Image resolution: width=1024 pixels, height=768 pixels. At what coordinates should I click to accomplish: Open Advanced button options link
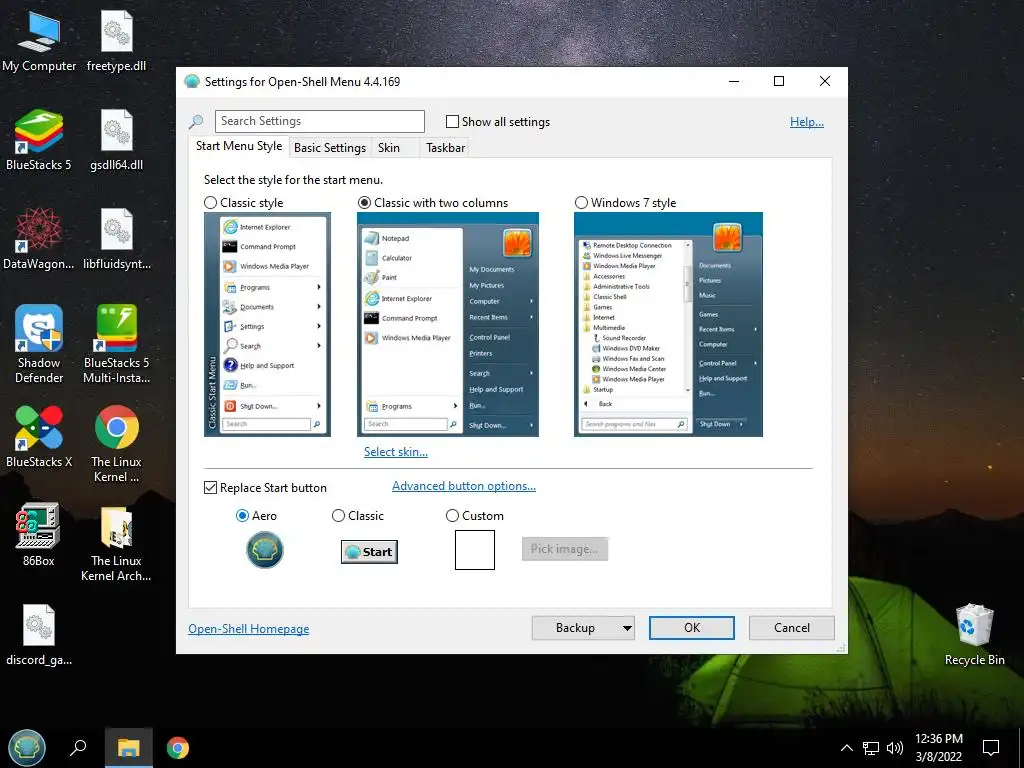coord(464,486)
